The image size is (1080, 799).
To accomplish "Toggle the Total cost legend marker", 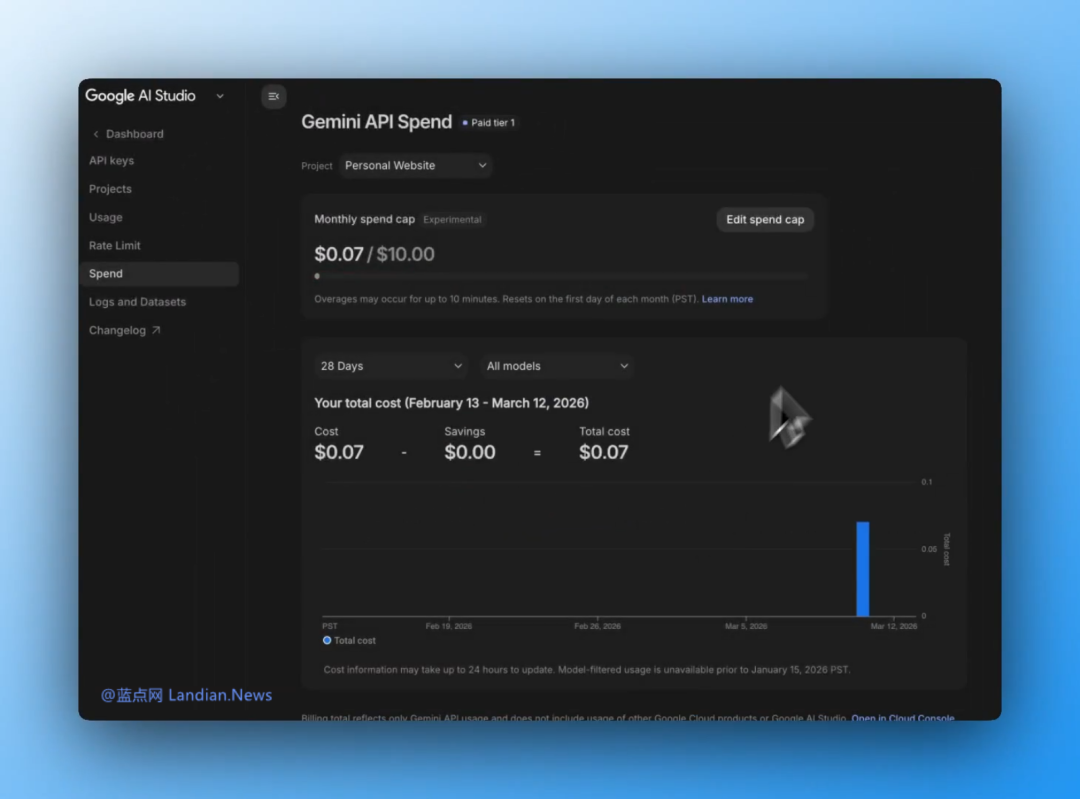I will click(x=327, y=640).
